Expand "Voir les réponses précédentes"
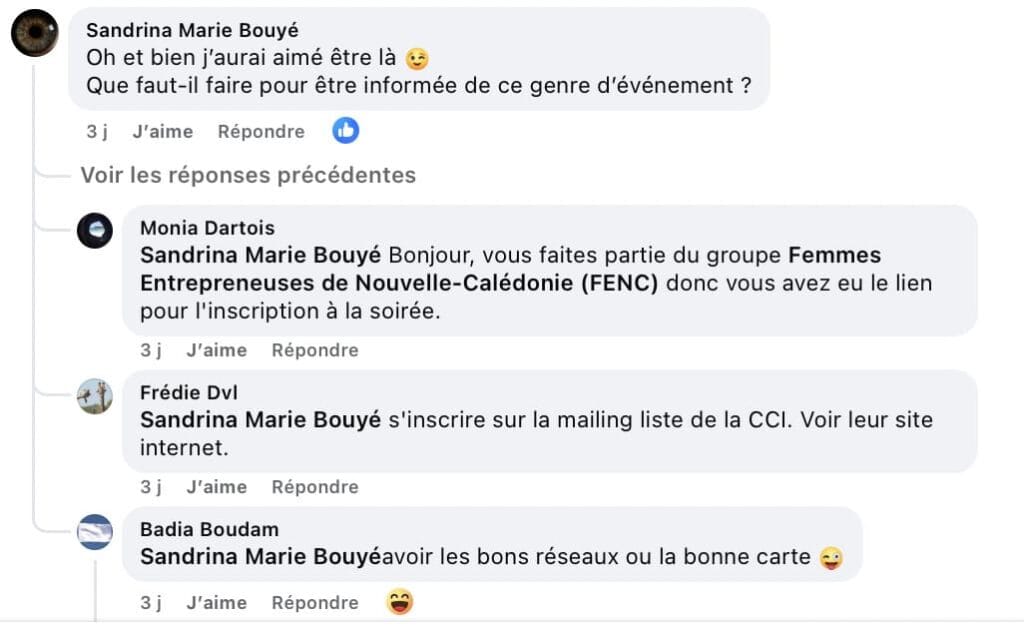 tap(248, 176)
